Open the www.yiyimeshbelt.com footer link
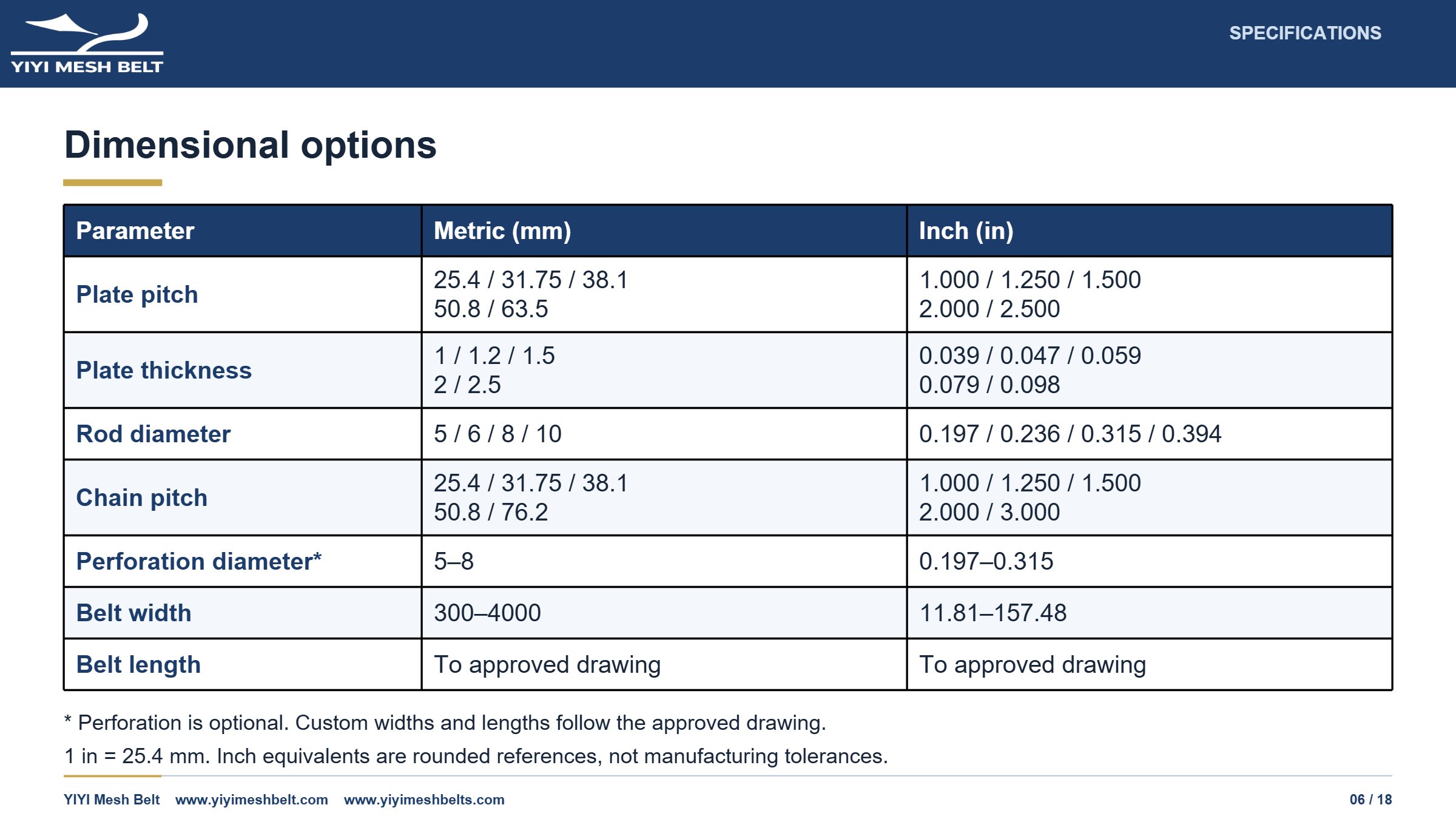This screenshot has height=819, width=1456. (x=252, y=800)
